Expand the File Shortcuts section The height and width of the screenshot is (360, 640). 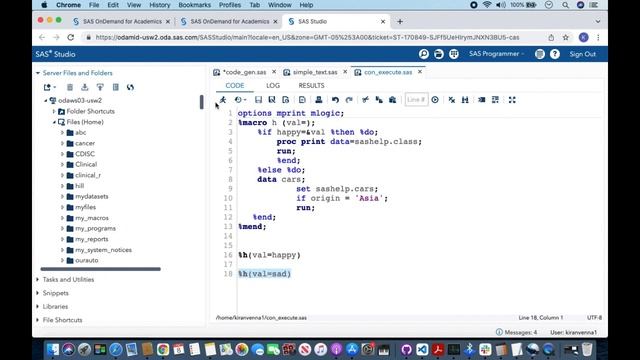[38, 320]
